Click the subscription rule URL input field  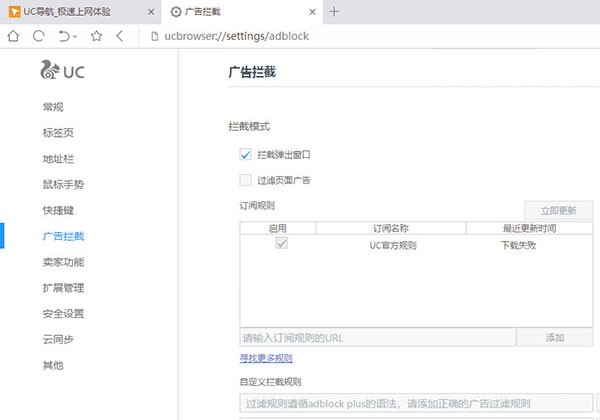coord(377,337)
